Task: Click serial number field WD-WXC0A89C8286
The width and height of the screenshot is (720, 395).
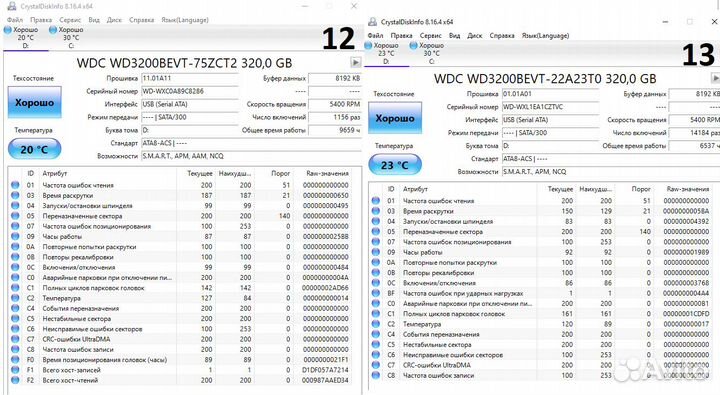Action: click(x=190, y=91)
